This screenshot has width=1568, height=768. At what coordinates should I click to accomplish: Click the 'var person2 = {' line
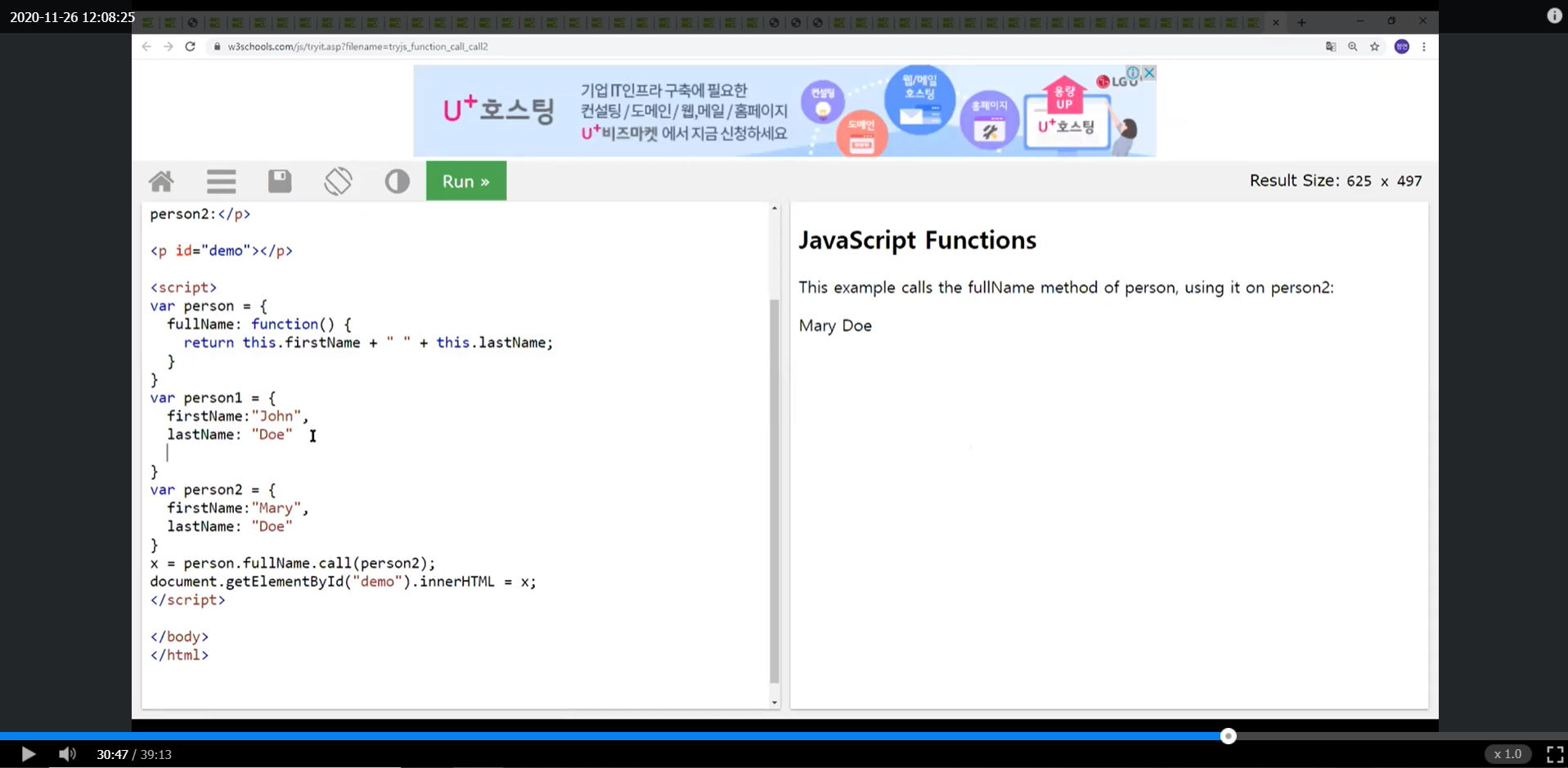point(213,490)
